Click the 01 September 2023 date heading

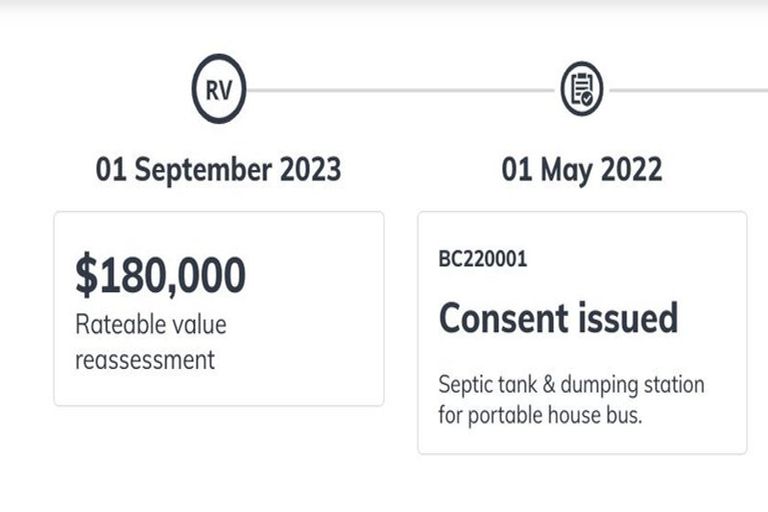coord(218,169)
